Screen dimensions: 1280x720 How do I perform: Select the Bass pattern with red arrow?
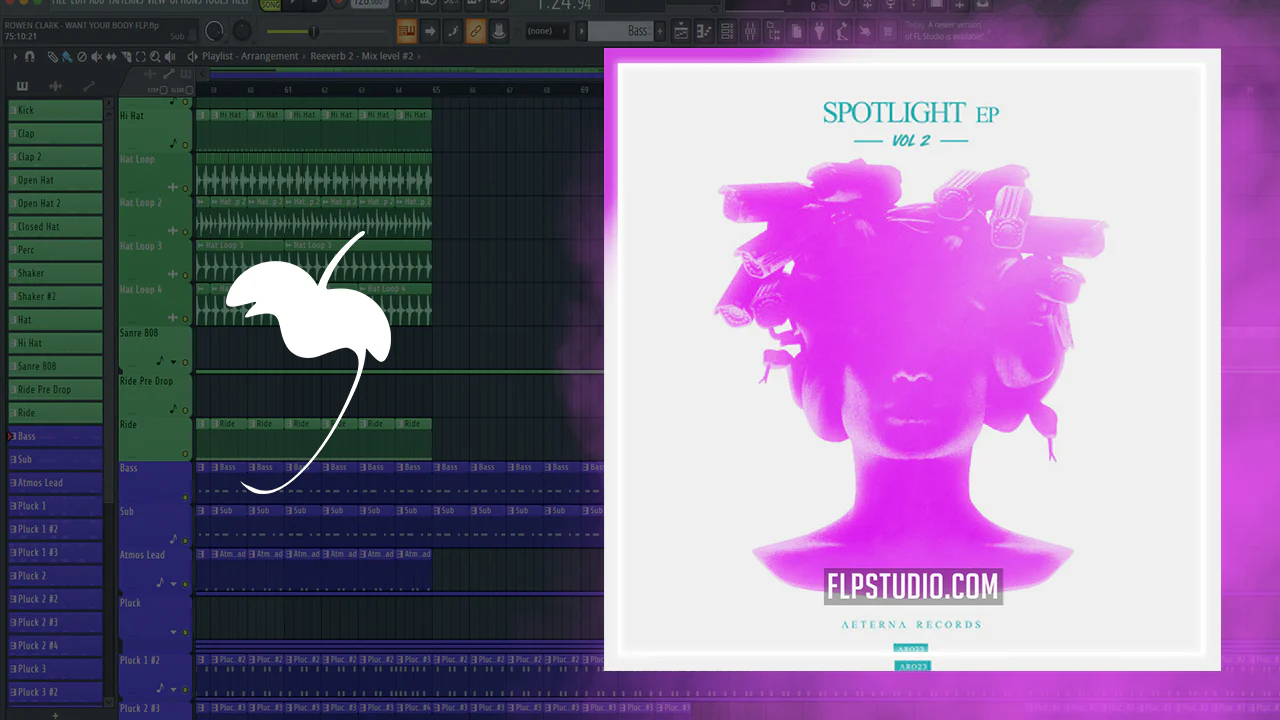point(56,436)
